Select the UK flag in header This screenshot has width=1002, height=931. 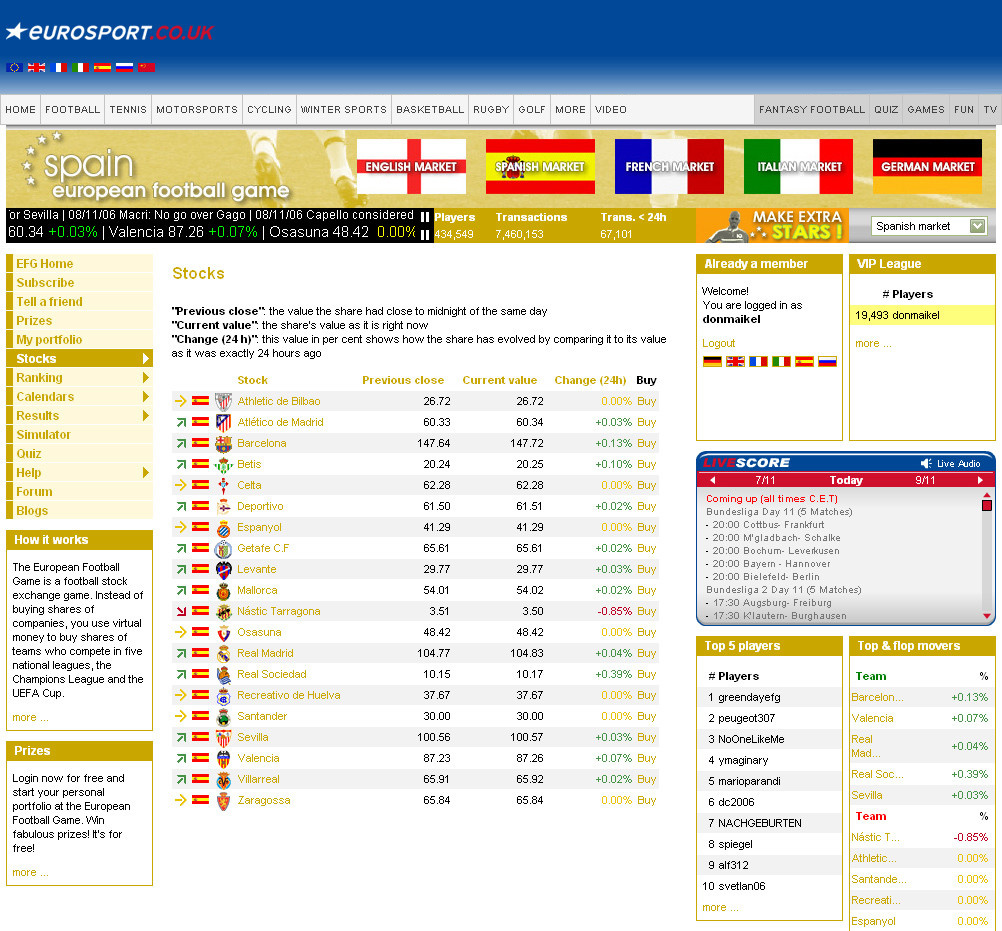click(x=36, y=67)
